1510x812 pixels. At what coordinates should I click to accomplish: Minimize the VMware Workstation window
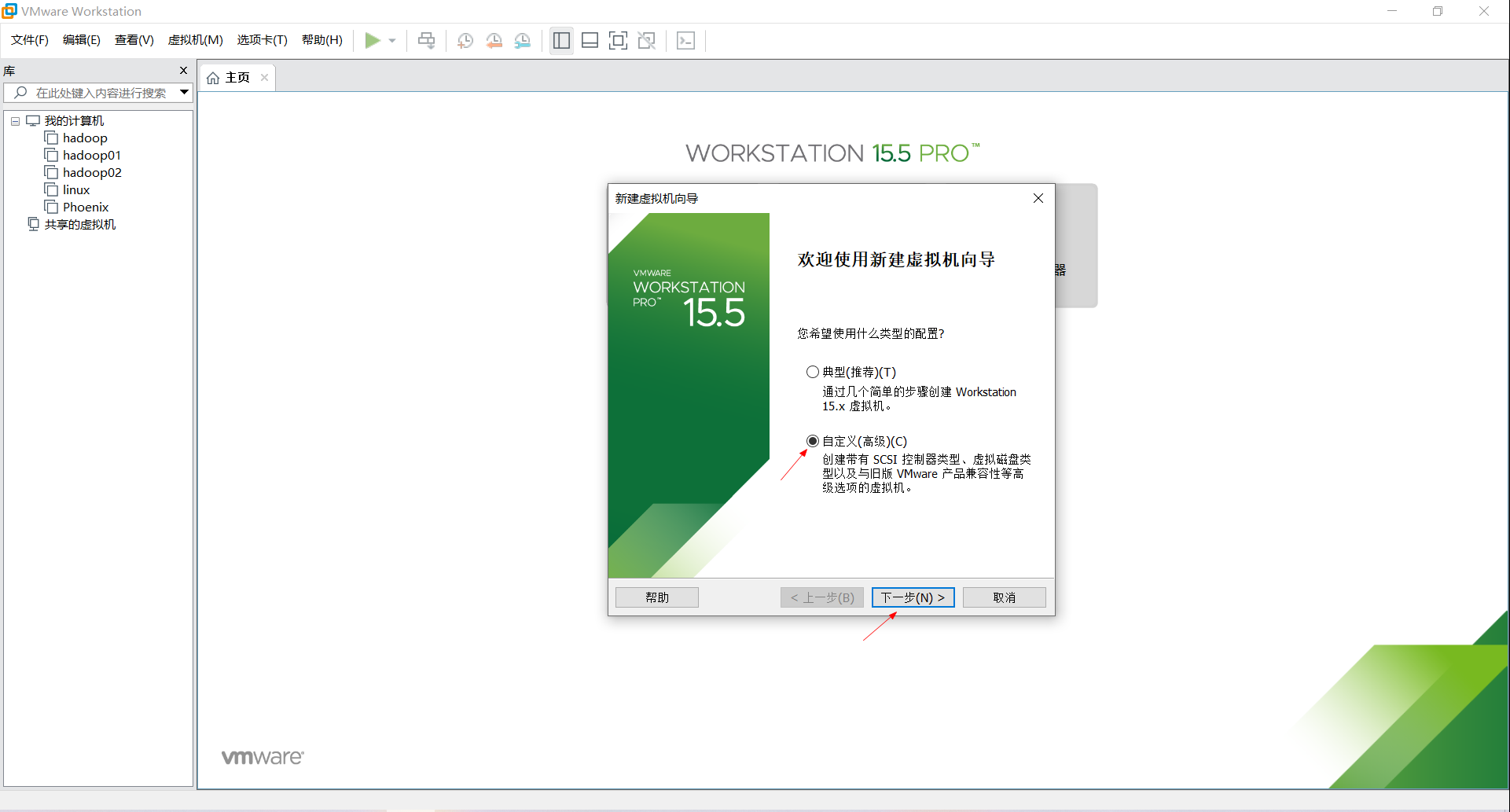1392,11
